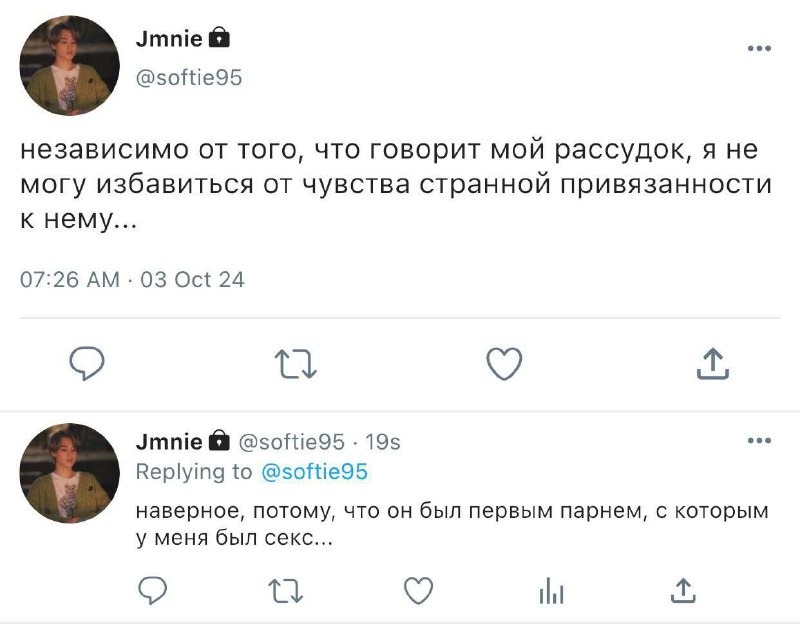800x624 pixels.
Task: Open reply icon under the second tweet
Action: pyautogui.click(x=153, y=590)
